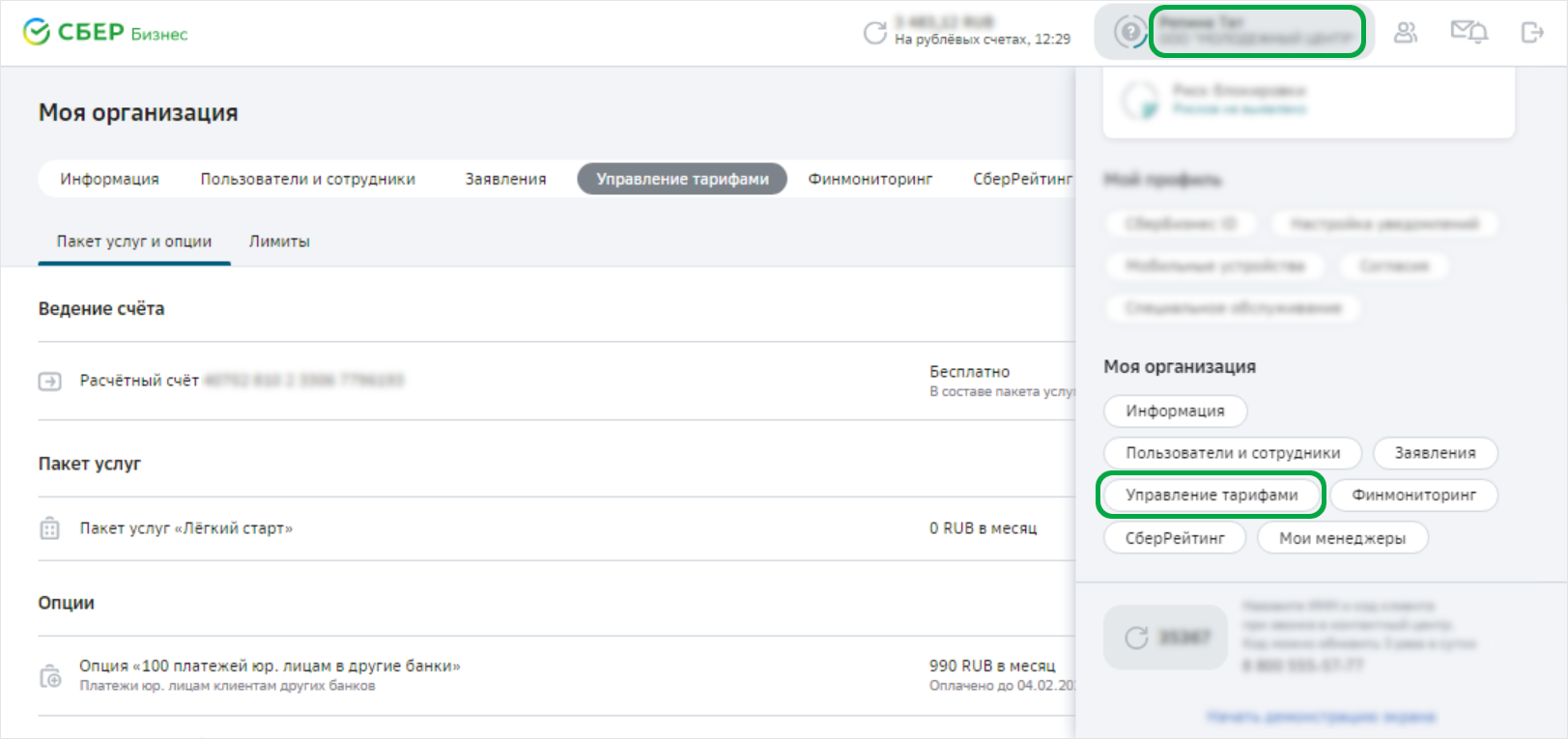This screenshot has width=1568, height=739.
Task: Click the logout icon
Action: point(1531,33)
